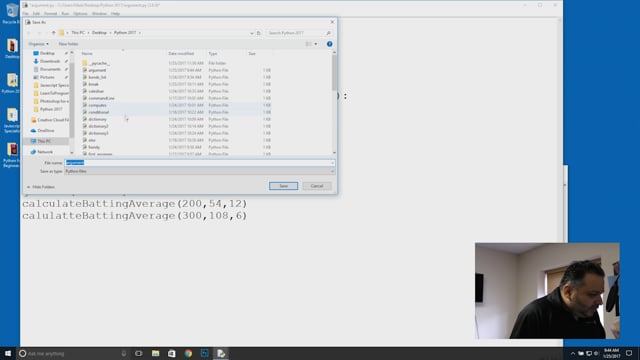The height and width of the screenshot is (360, 640).
Task: Select Desktop in the breadcrumb path
Action: point(99,33)
